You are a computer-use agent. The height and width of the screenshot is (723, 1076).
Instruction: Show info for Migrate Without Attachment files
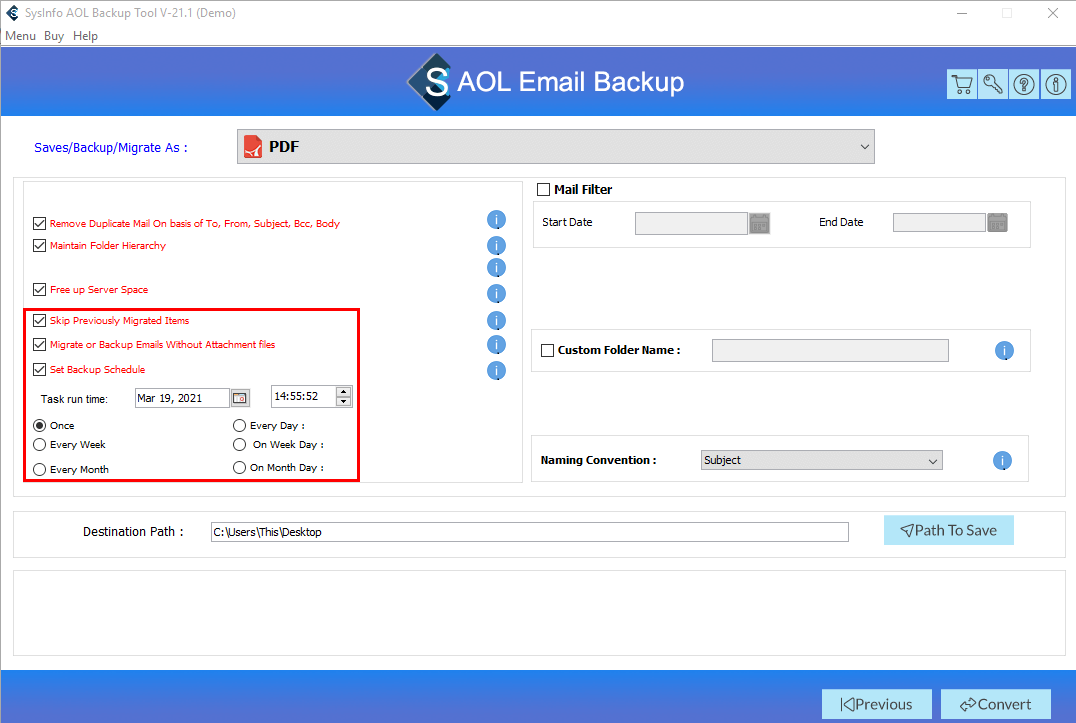click(496, 344)
